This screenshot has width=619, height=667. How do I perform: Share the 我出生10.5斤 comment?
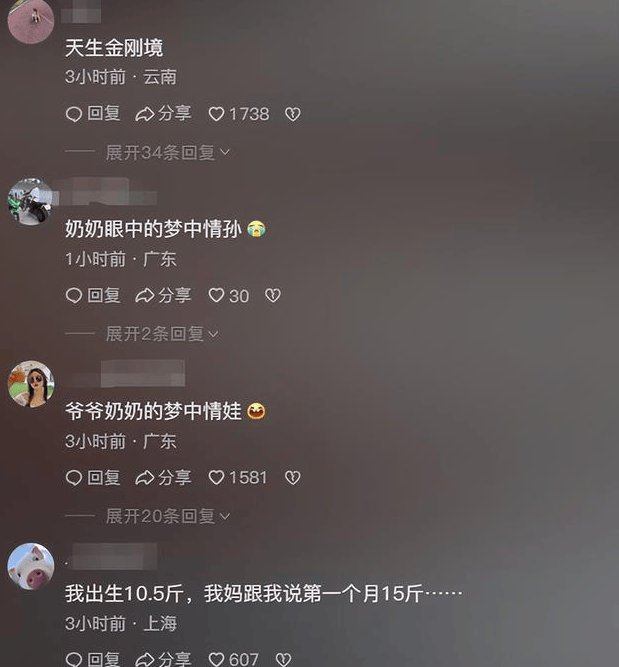point(163,659)
